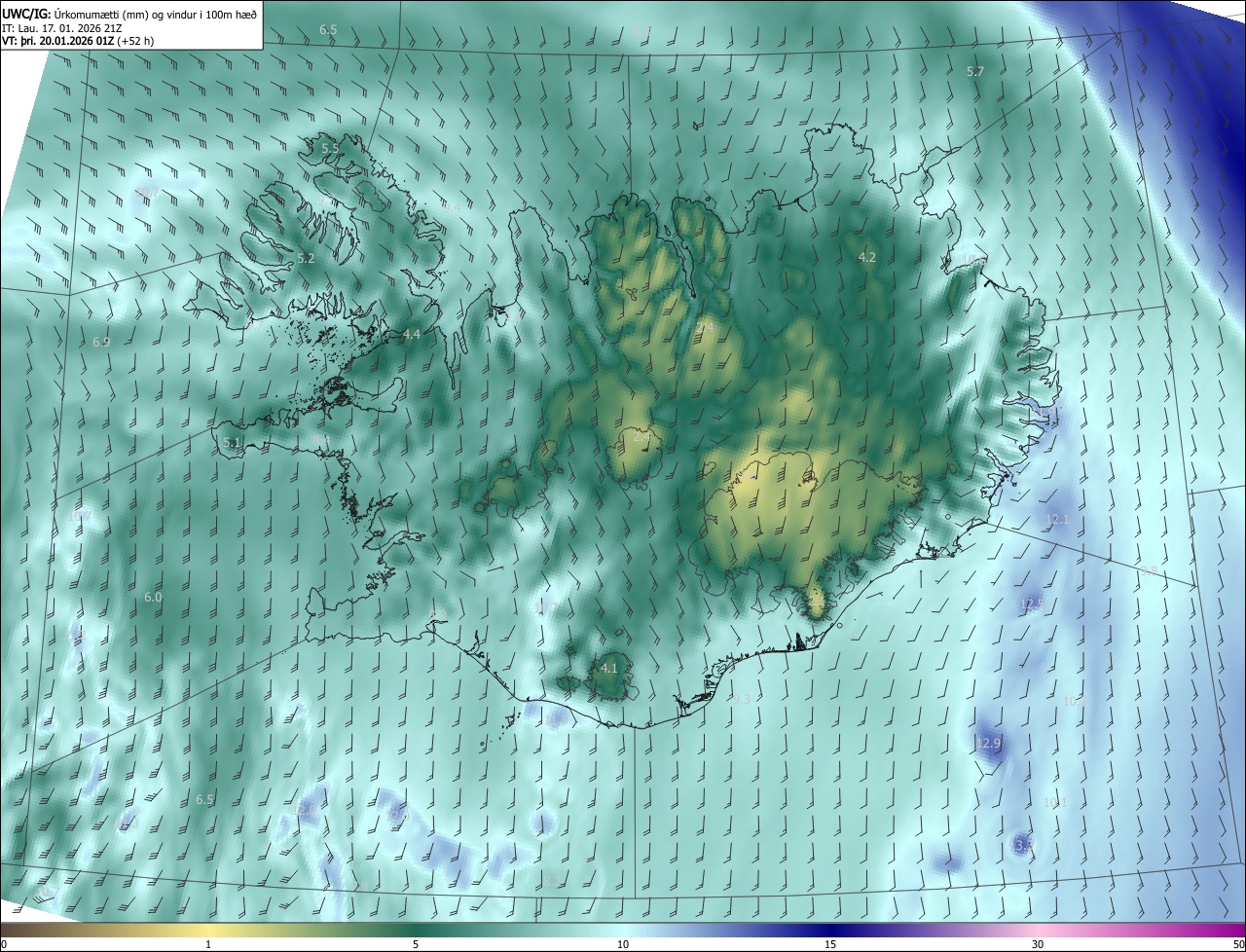Viewport: 1246px width, 952px height.
Task: Click the 4.4 value label
Action: tap(412, 334)
